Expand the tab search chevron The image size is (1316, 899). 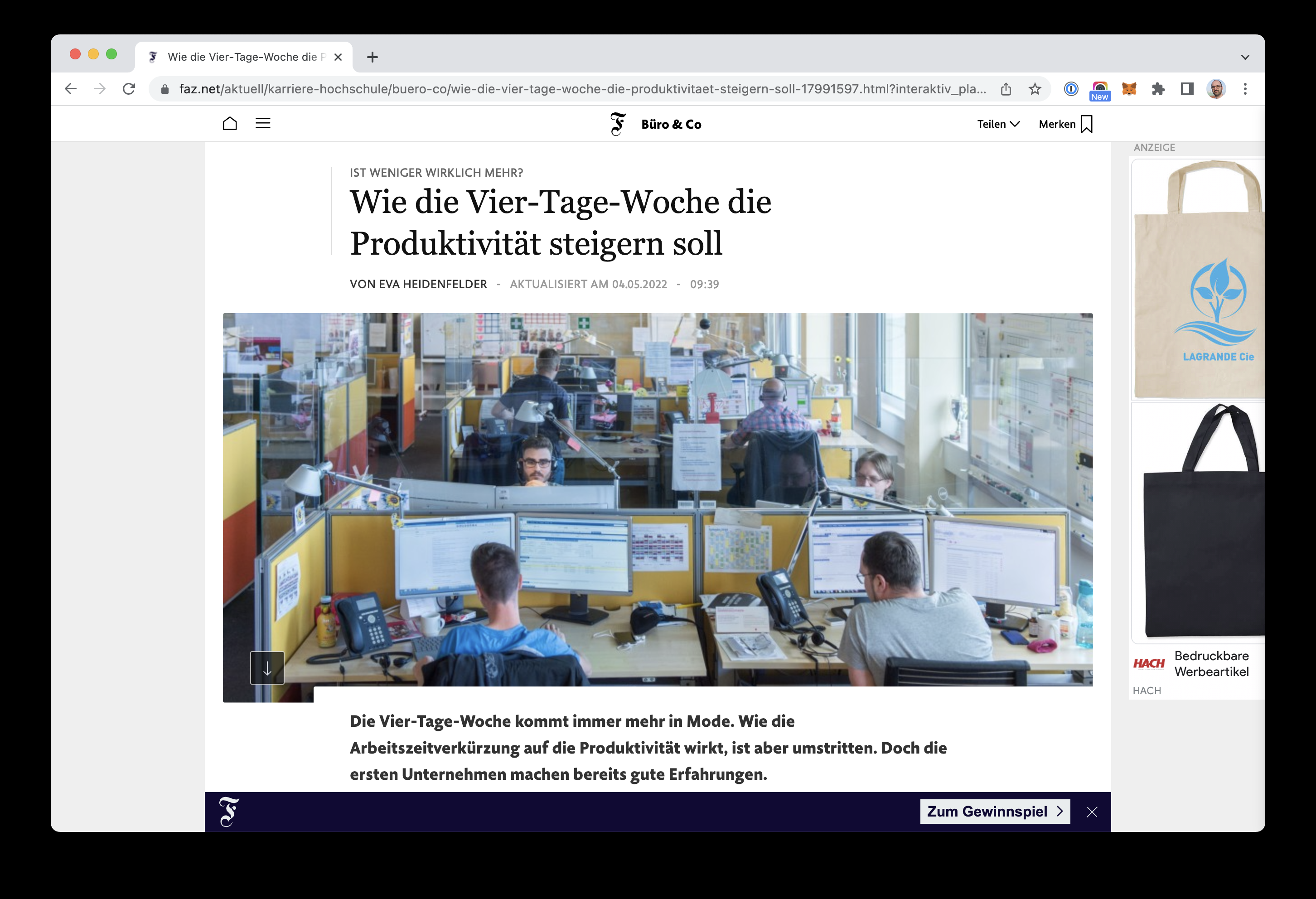1245,57
